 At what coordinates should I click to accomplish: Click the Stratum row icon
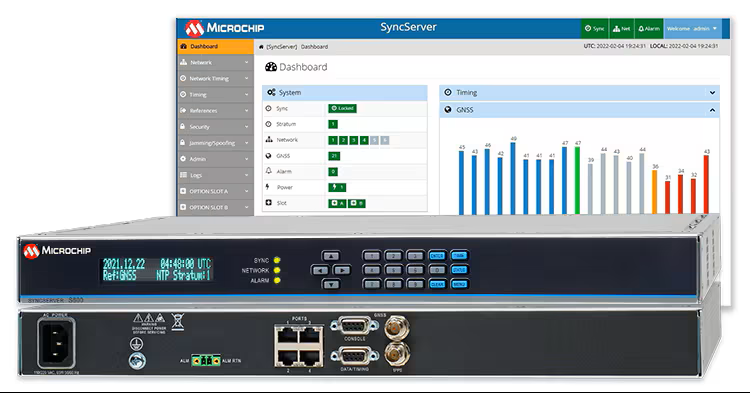(268, 124)
